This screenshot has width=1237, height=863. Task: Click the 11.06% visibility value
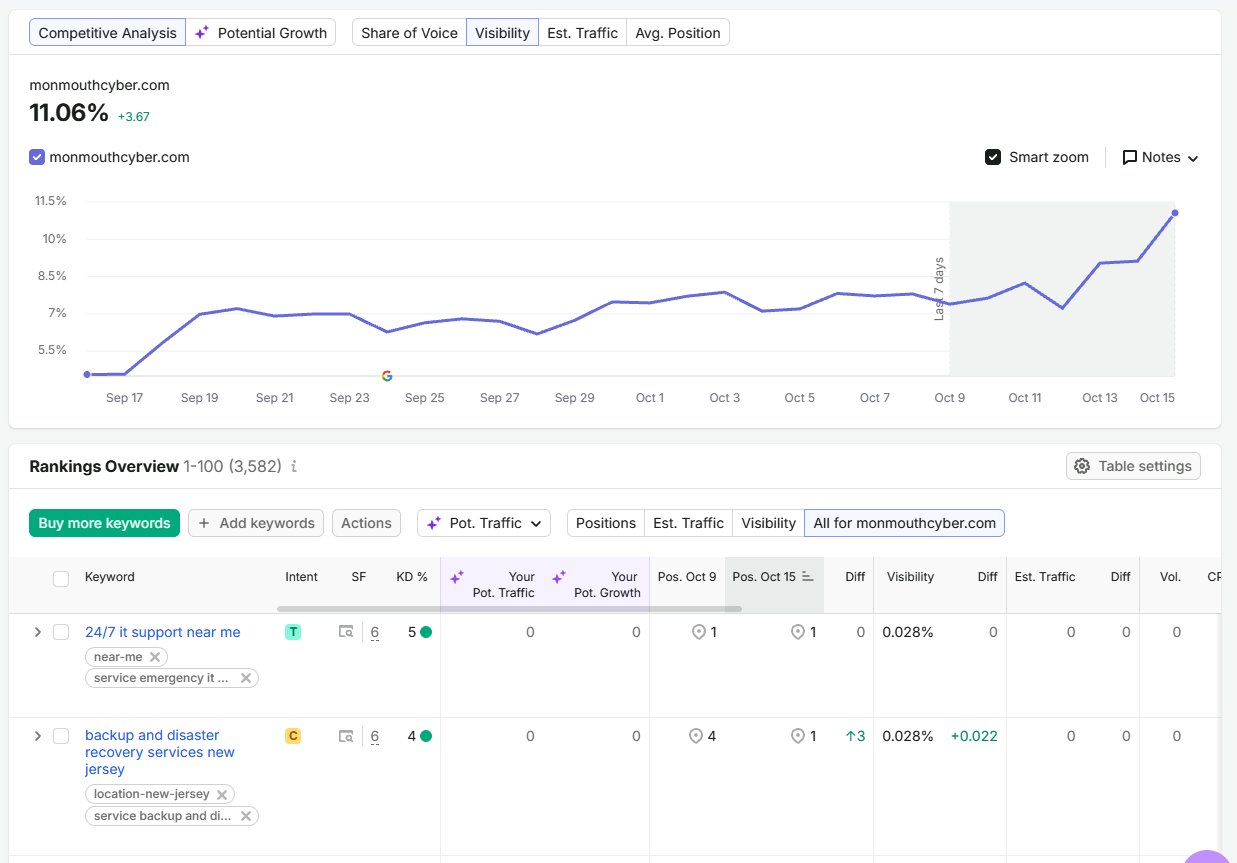[x=69, y=113]
